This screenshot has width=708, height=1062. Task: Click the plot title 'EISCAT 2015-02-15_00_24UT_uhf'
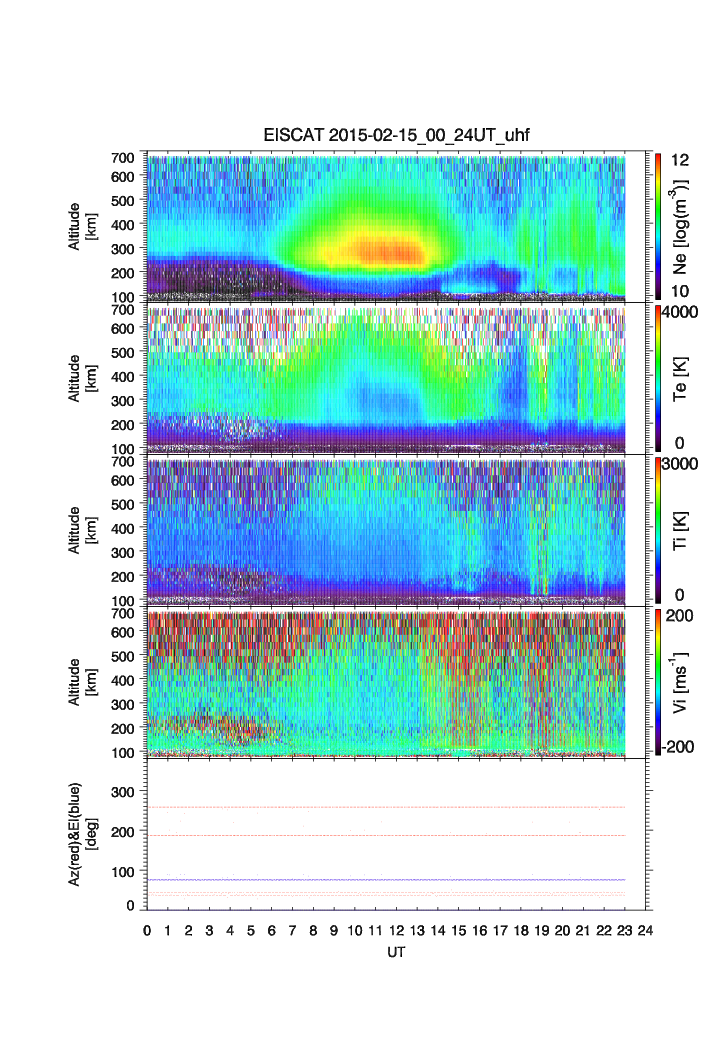point(396,135)
